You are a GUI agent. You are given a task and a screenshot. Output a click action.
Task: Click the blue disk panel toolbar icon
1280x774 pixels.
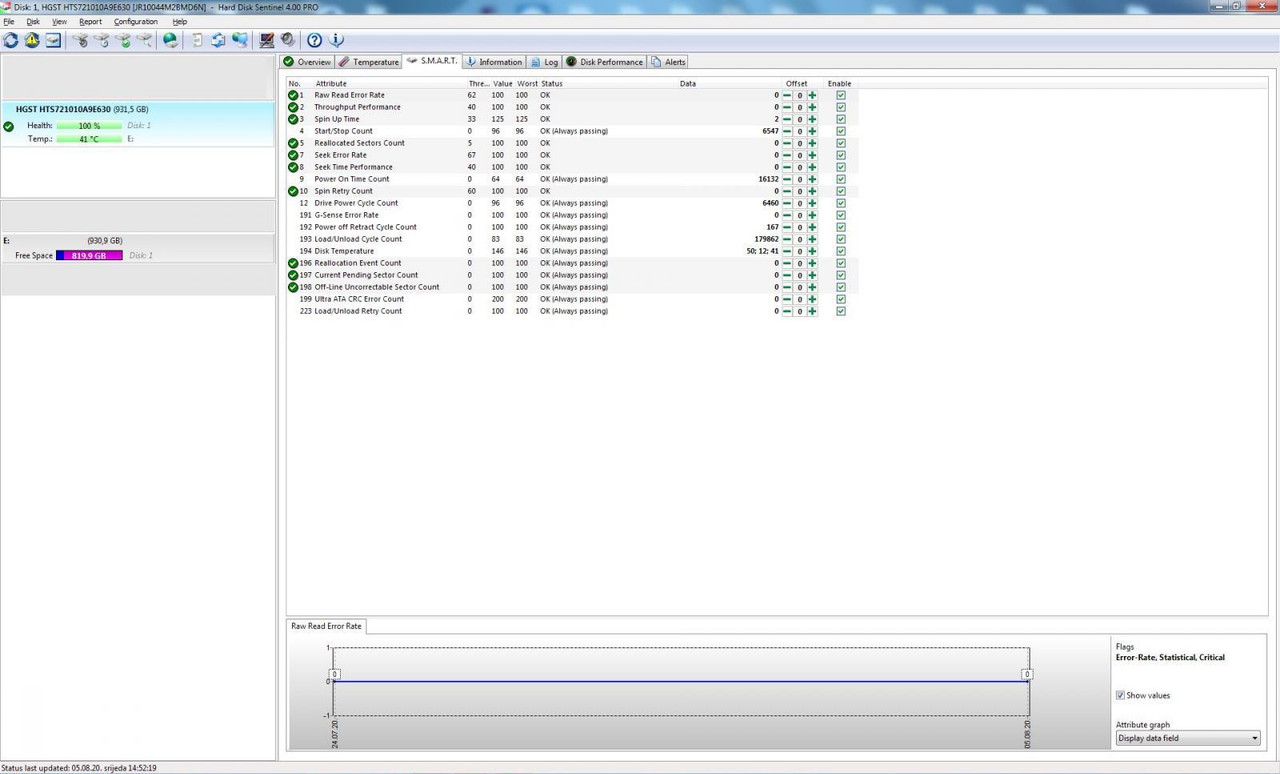click(53, 40)
